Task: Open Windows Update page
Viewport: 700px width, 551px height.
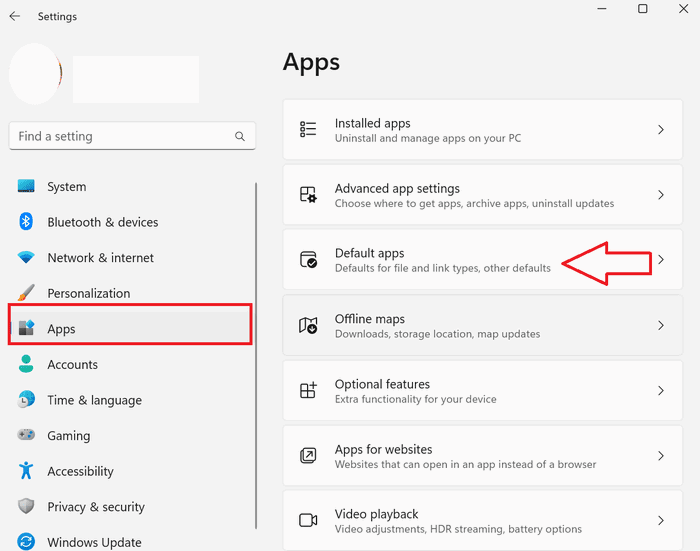Action: click(130, 542)
